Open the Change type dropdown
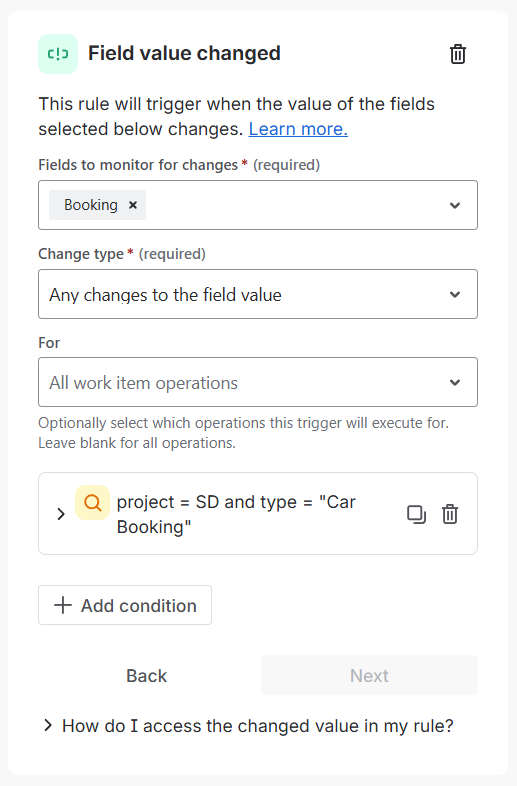Viewport: 517px width, 786px height. tap(258, 294)
